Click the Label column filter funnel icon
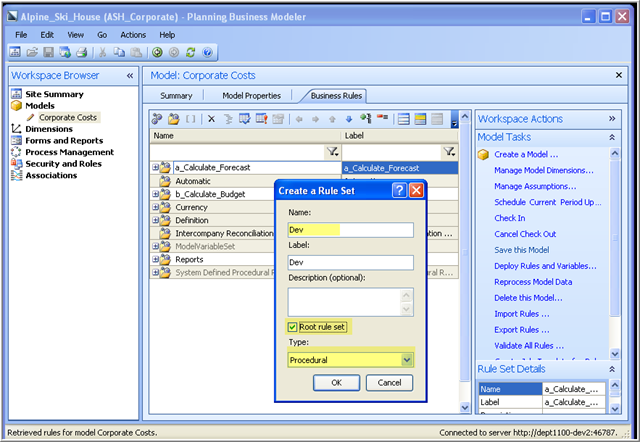Image resolution: width=640 pixels, height=442 pixels. [x=449, y=152]
